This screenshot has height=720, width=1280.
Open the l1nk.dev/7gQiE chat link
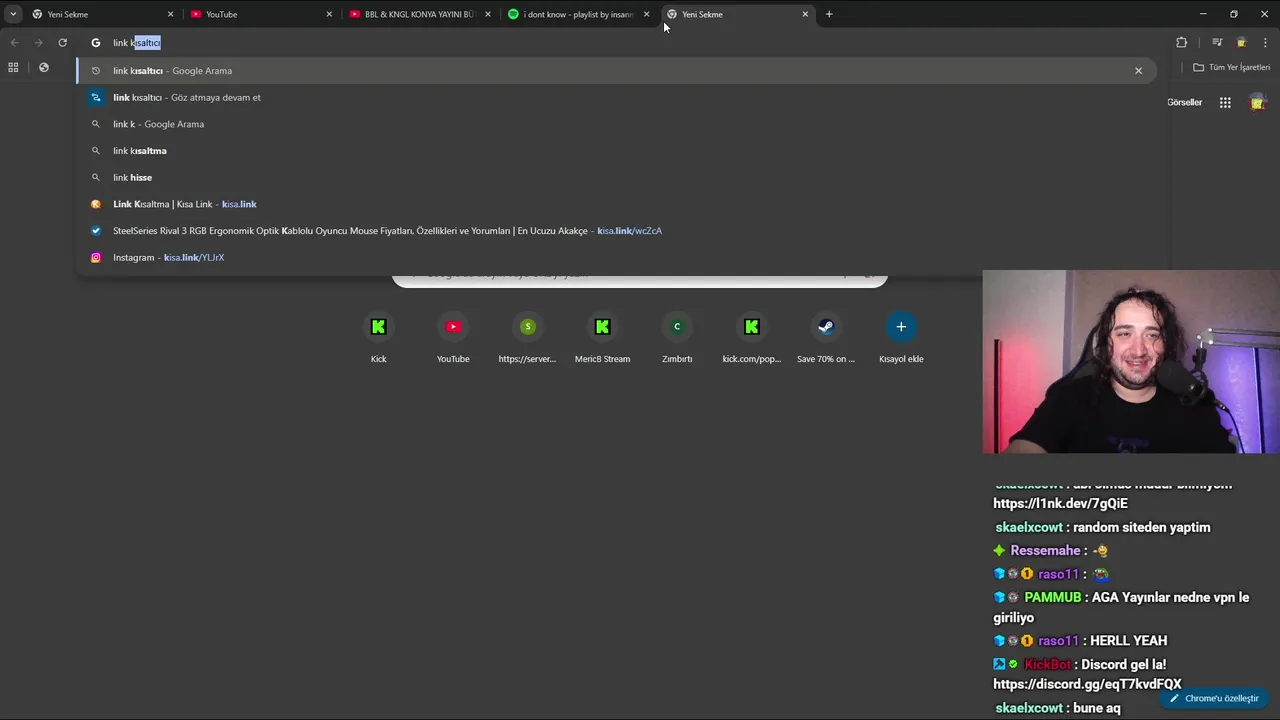[x=1060, y=504]
